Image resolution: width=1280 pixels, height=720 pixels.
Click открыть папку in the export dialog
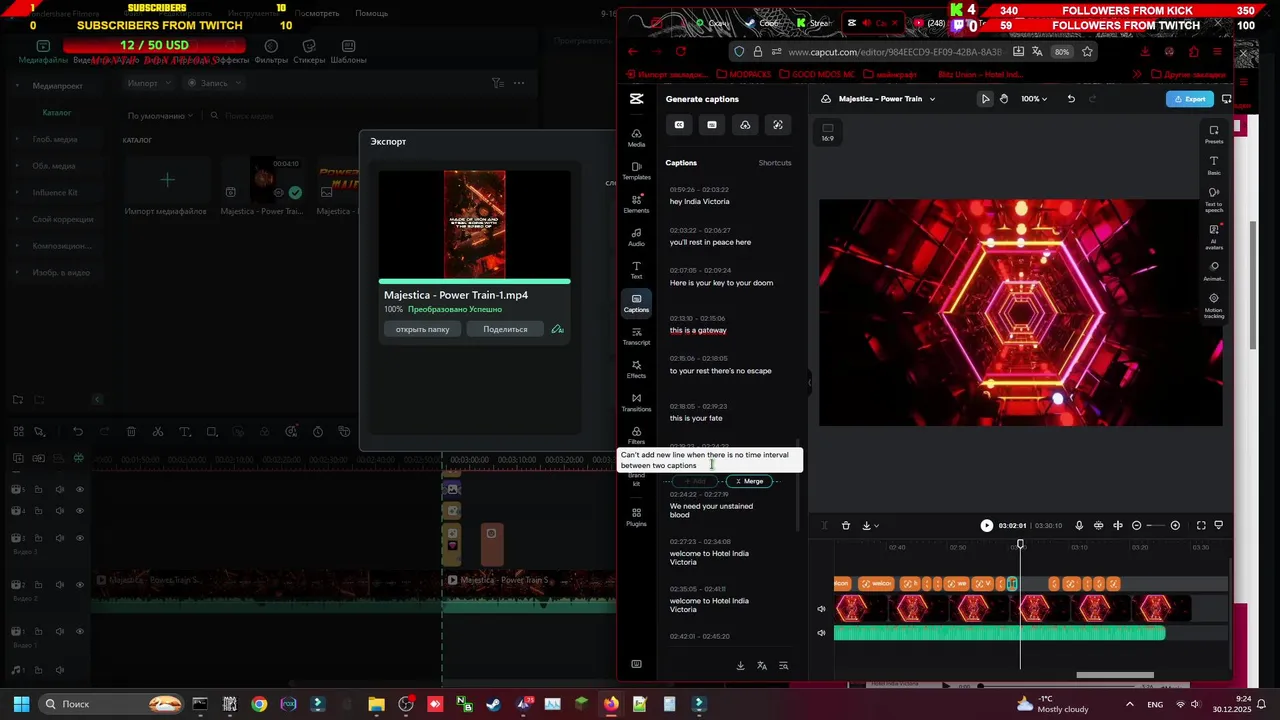click(422, 329)
